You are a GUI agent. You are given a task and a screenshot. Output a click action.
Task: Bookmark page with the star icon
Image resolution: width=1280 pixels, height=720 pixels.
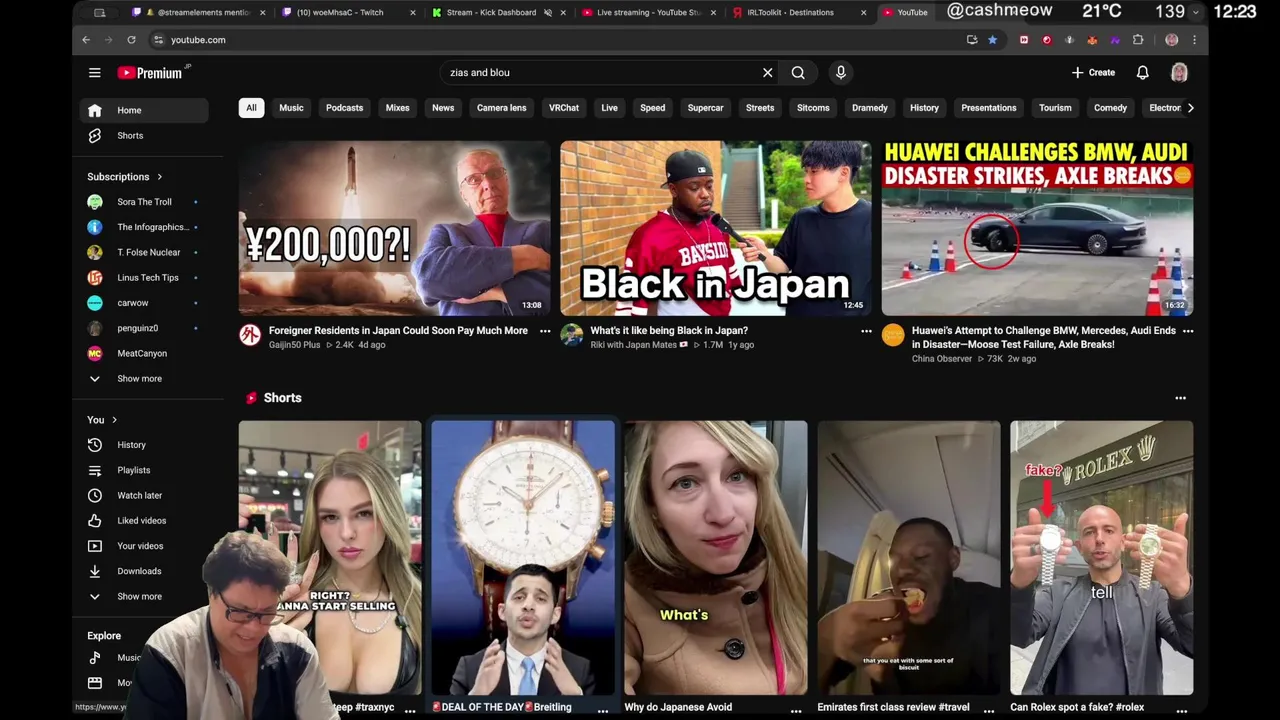(992, 39)
